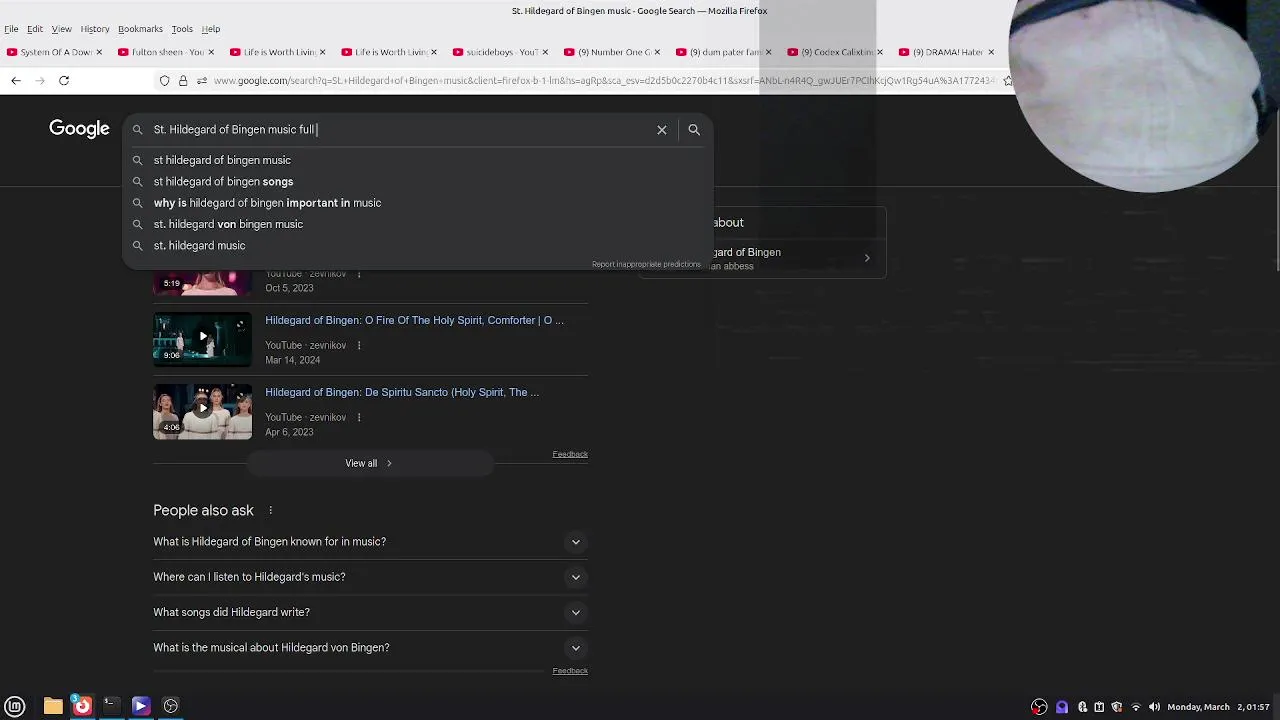Close the Codex Calixtinus tab

(880, 52)
